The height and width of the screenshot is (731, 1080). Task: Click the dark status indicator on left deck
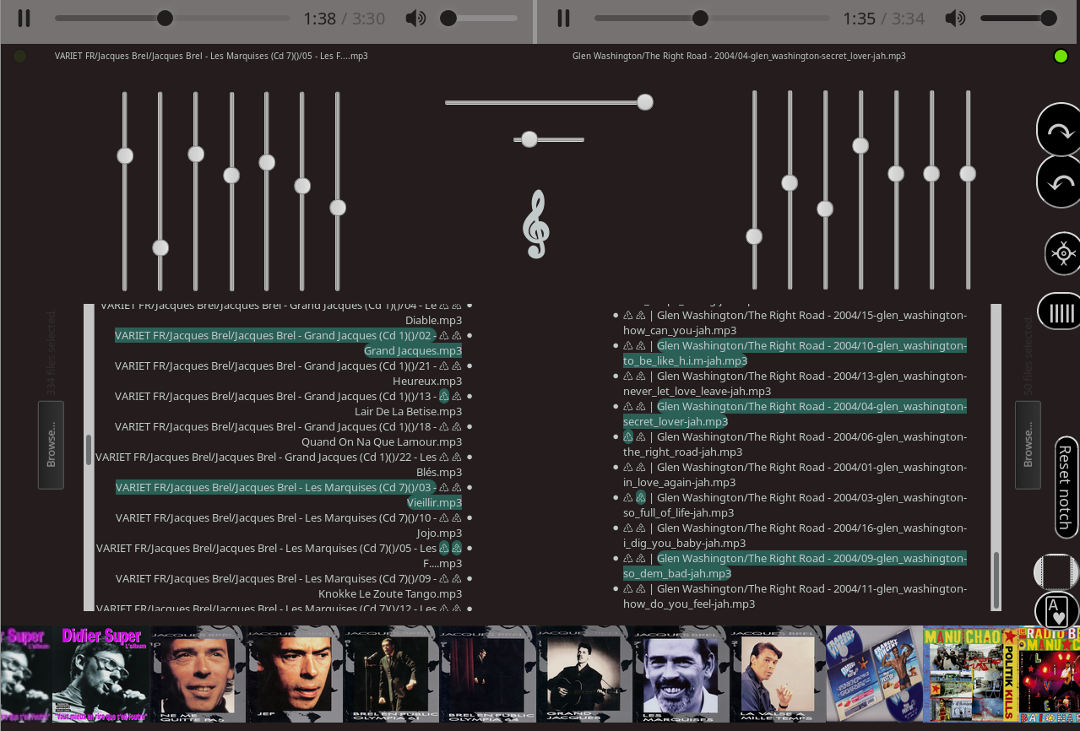[19, 56]
